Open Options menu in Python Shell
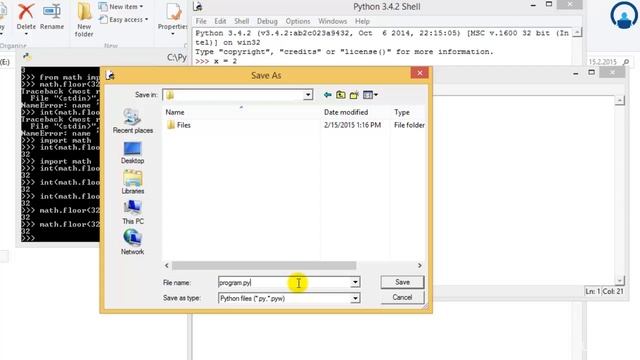This screenshot has height=360, width=640. tap(298, 21)
